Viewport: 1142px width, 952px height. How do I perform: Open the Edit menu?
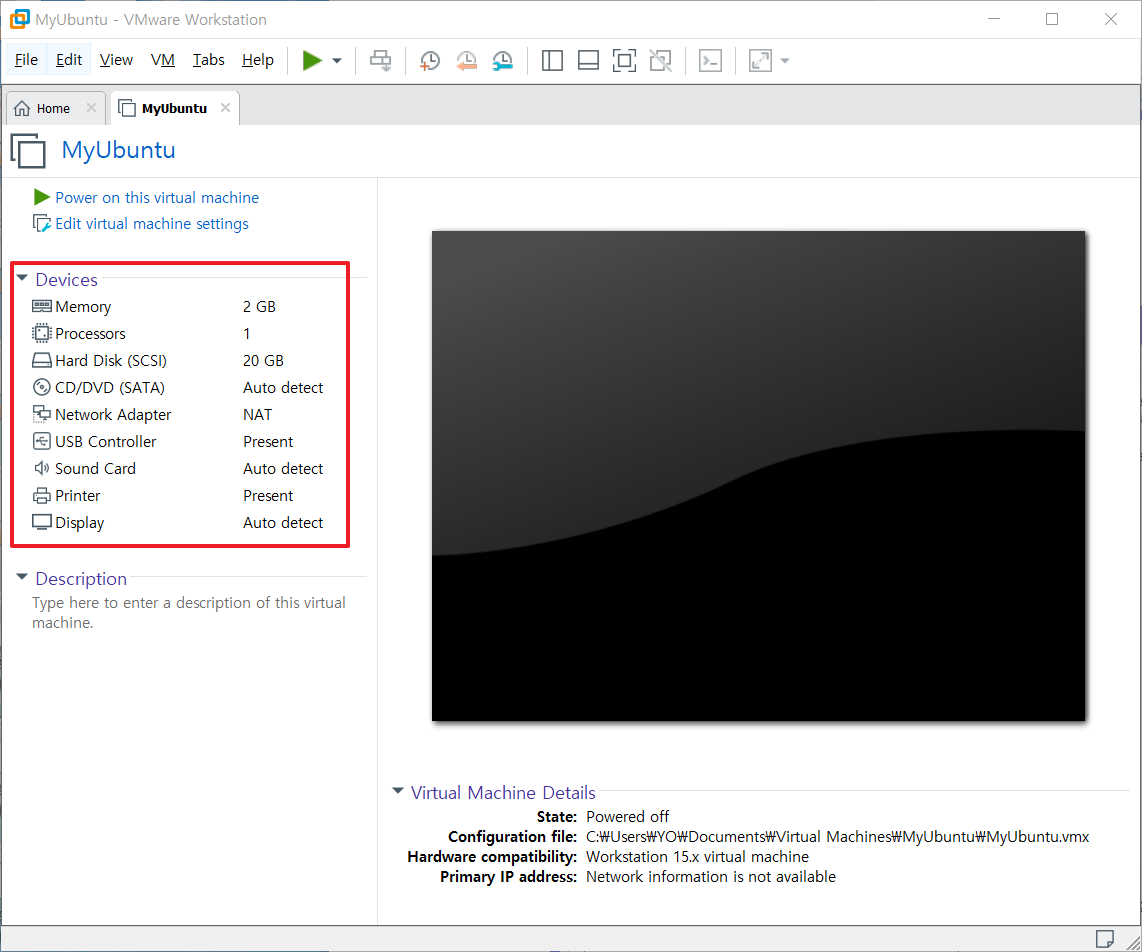click(68, 60)
